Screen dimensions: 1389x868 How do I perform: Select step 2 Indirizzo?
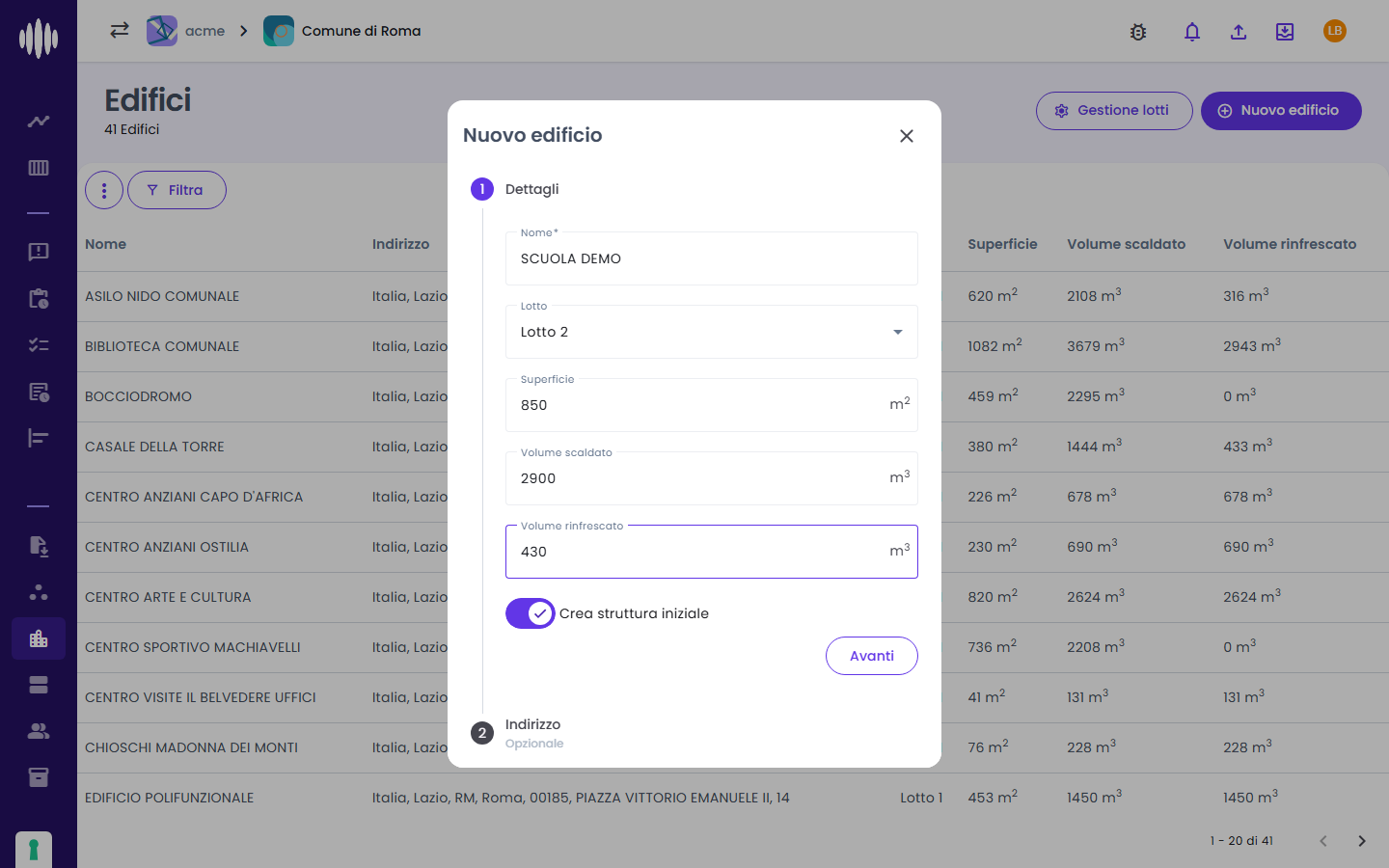point(516,733)
